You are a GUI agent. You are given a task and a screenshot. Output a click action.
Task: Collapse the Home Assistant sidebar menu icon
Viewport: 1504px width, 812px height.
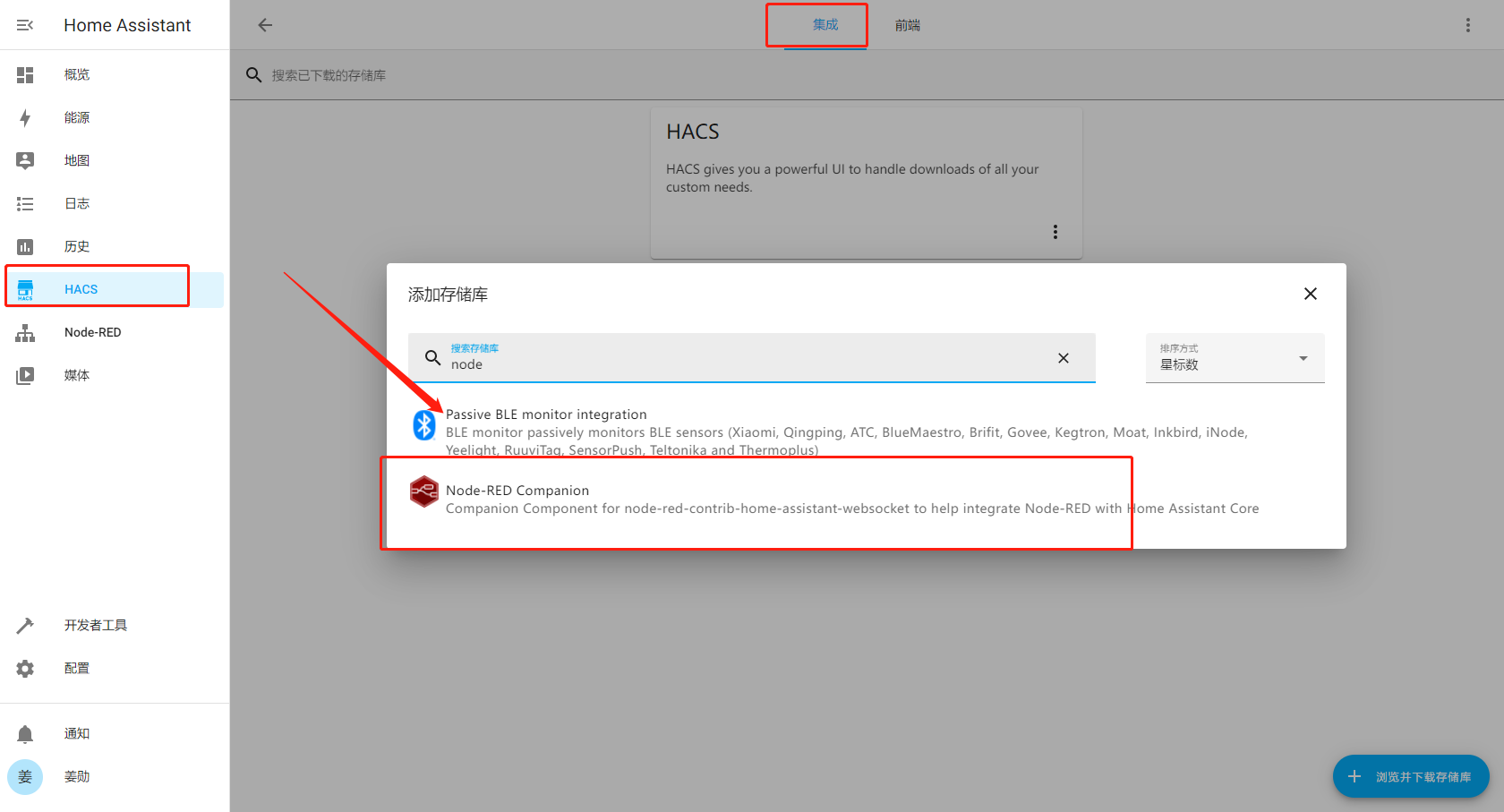pos(25,25)
